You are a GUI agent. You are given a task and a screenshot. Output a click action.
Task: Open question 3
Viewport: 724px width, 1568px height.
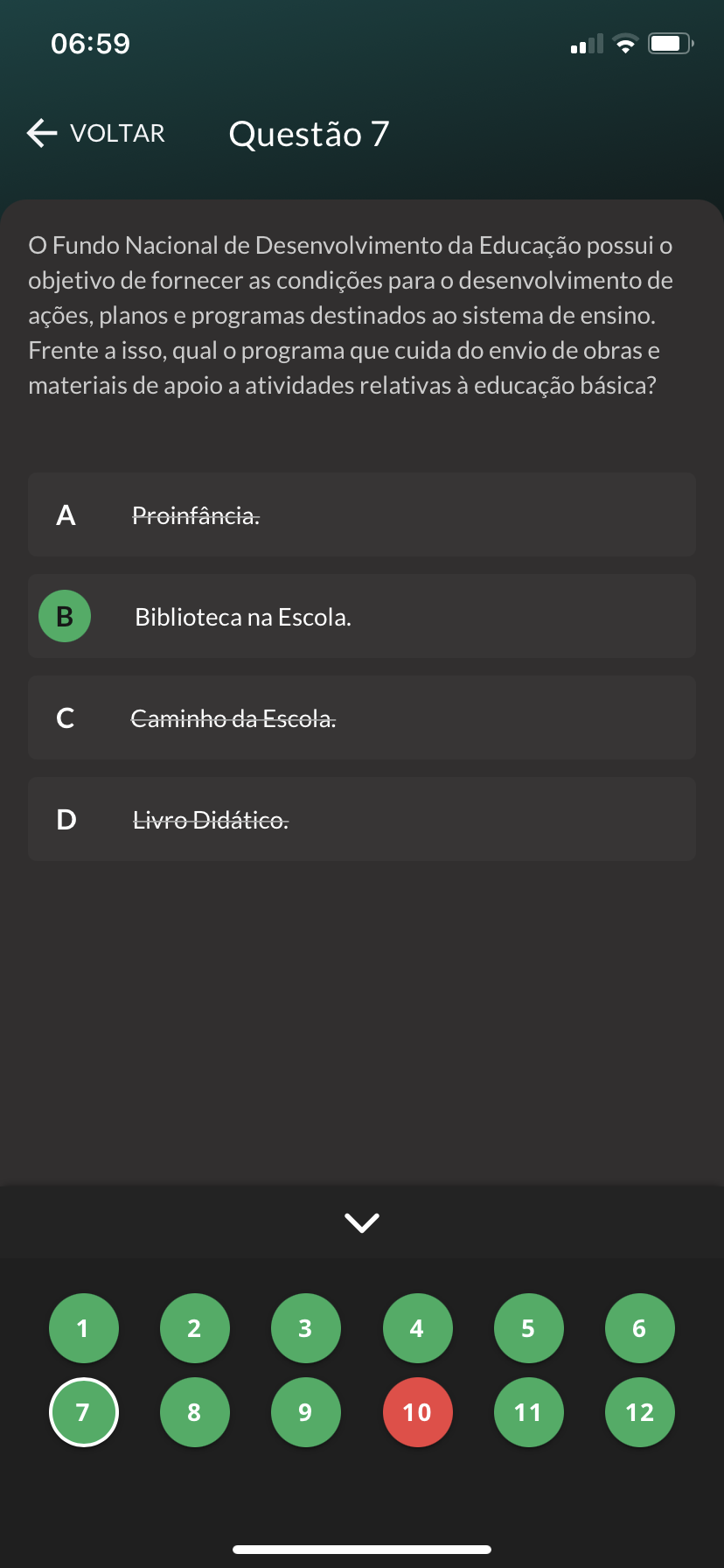tap(305, 1328)
